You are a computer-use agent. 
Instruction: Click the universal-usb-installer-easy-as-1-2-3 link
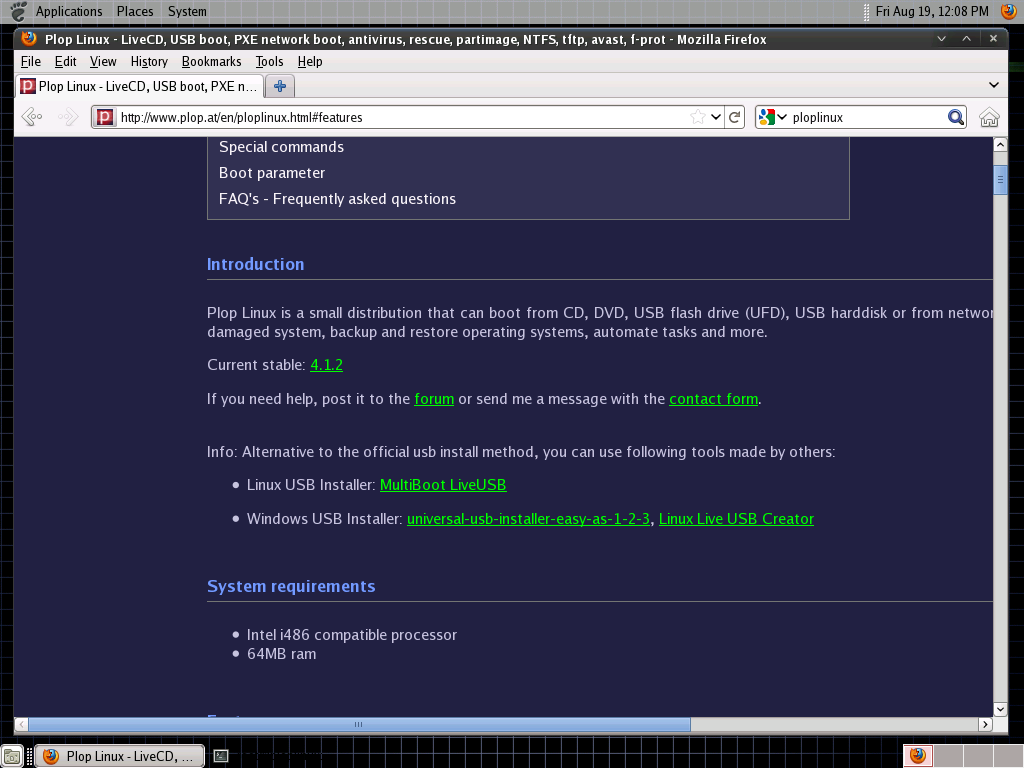[528, 519]
